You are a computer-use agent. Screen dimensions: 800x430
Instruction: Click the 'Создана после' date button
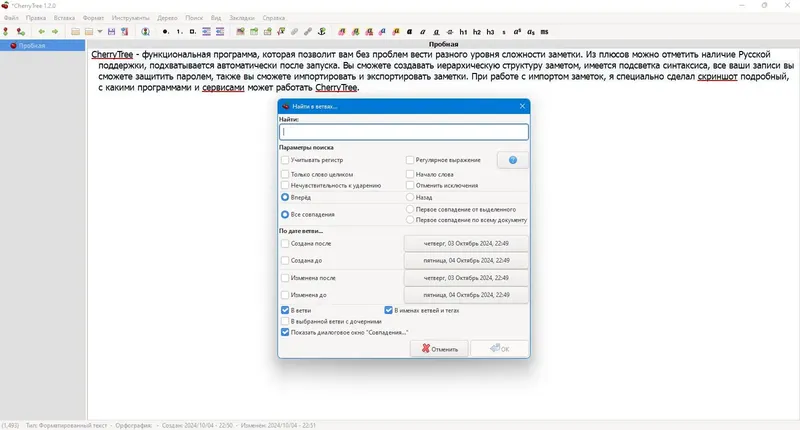(x=466, y=244)
